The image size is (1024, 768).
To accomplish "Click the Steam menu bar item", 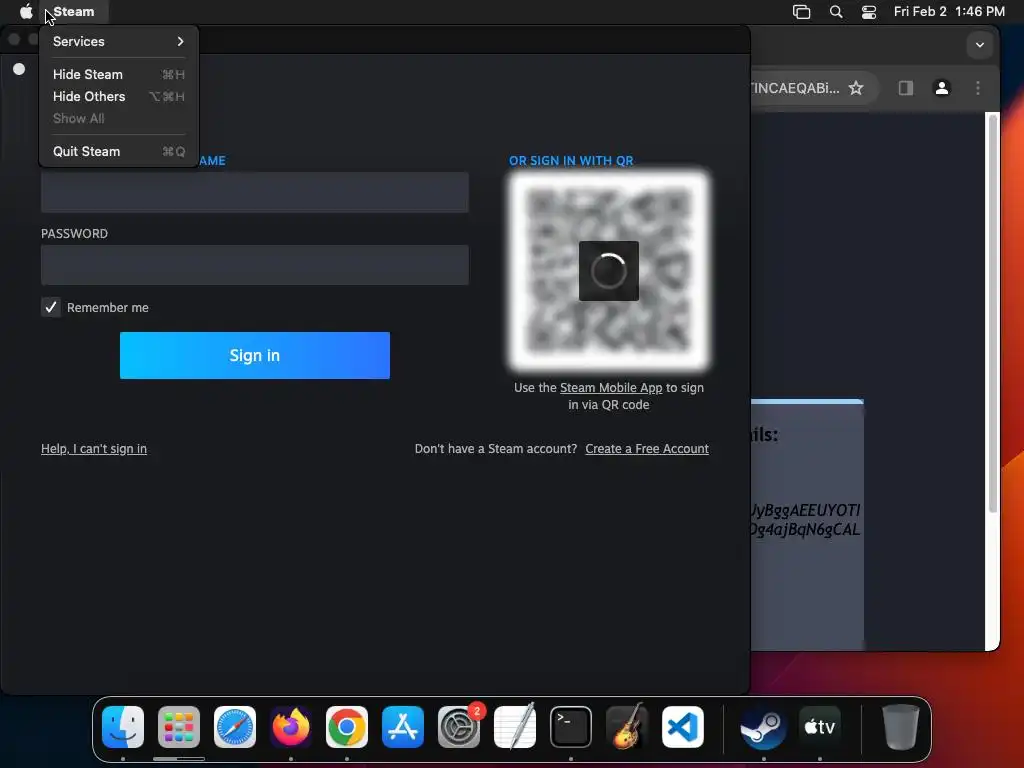I will 74,12.
